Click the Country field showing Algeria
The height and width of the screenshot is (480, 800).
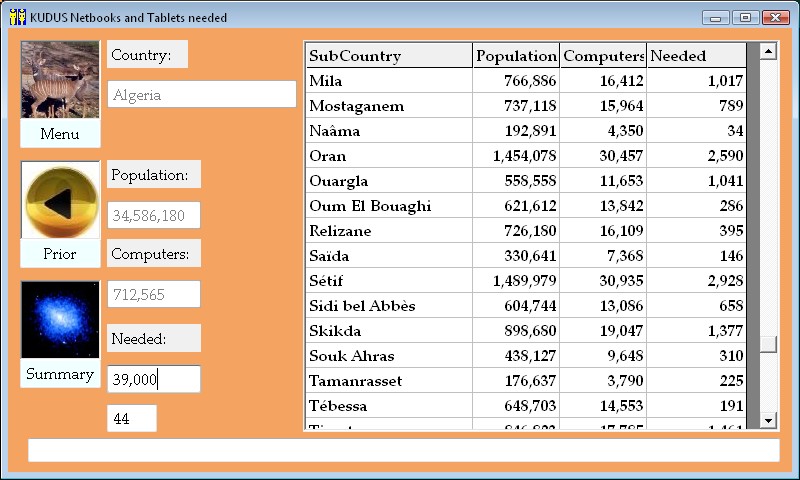(x=202, y=95)
